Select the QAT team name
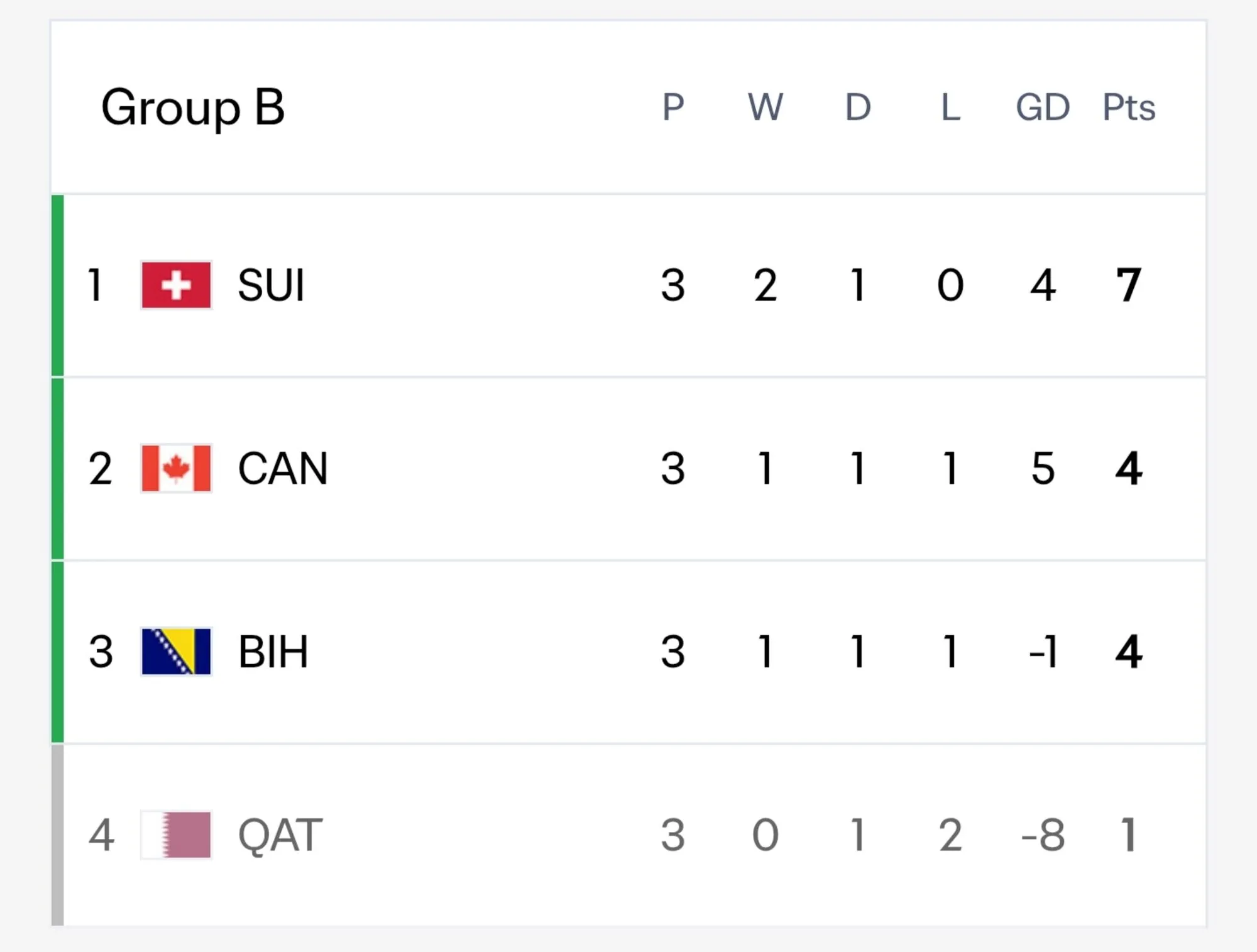 (280, 836)
